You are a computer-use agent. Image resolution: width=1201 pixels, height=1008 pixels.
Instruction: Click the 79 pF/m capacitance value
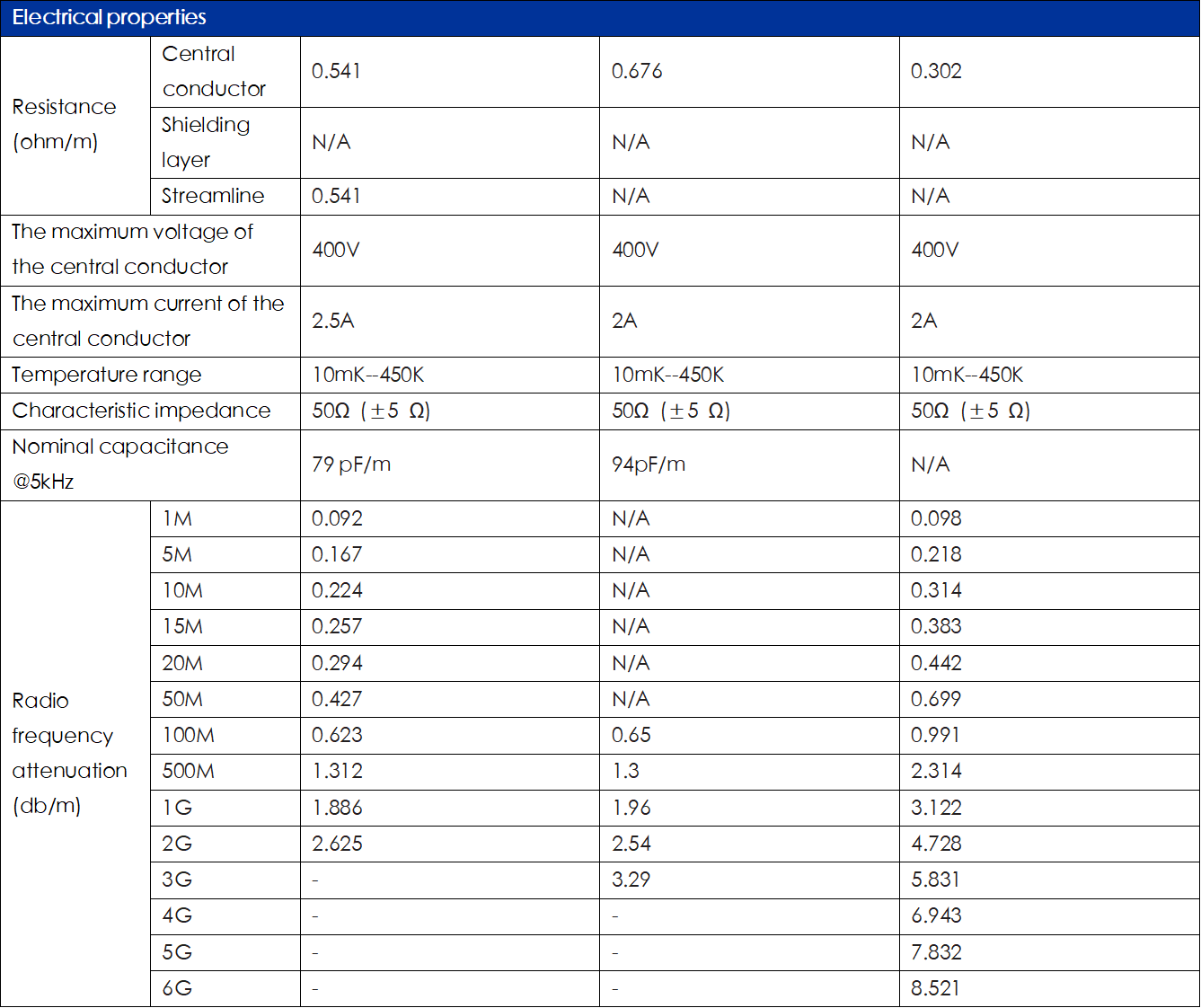[x=351, y=464]
